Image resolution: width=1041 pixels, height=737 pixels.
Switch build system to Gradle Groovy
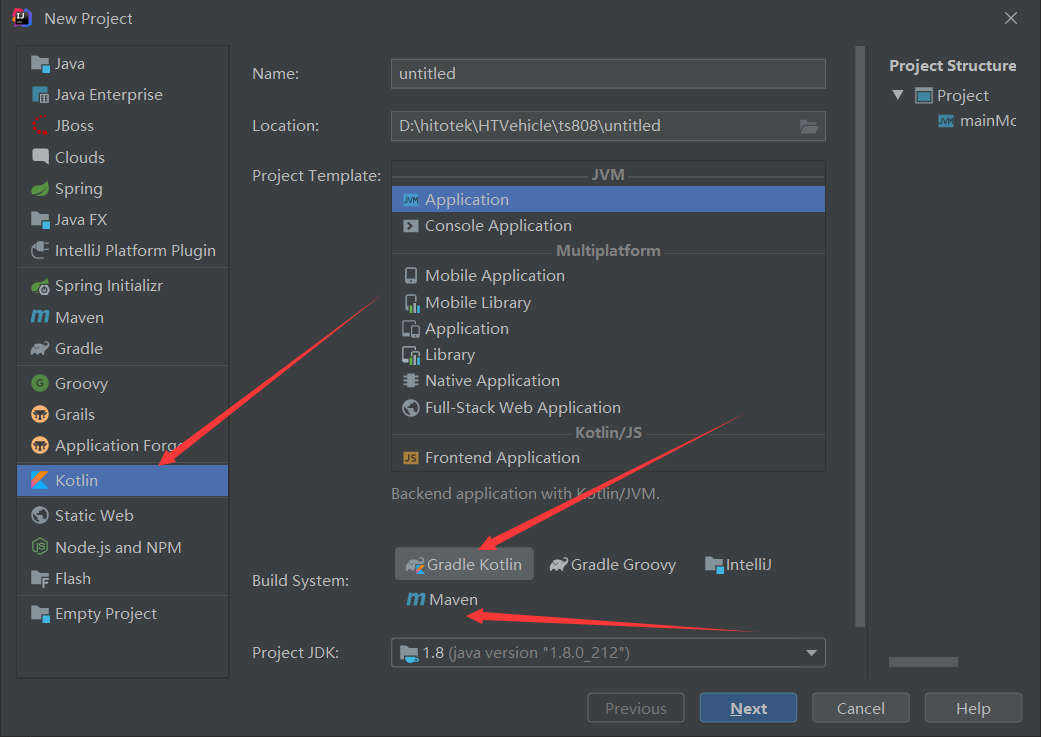[x=613, y=564]
